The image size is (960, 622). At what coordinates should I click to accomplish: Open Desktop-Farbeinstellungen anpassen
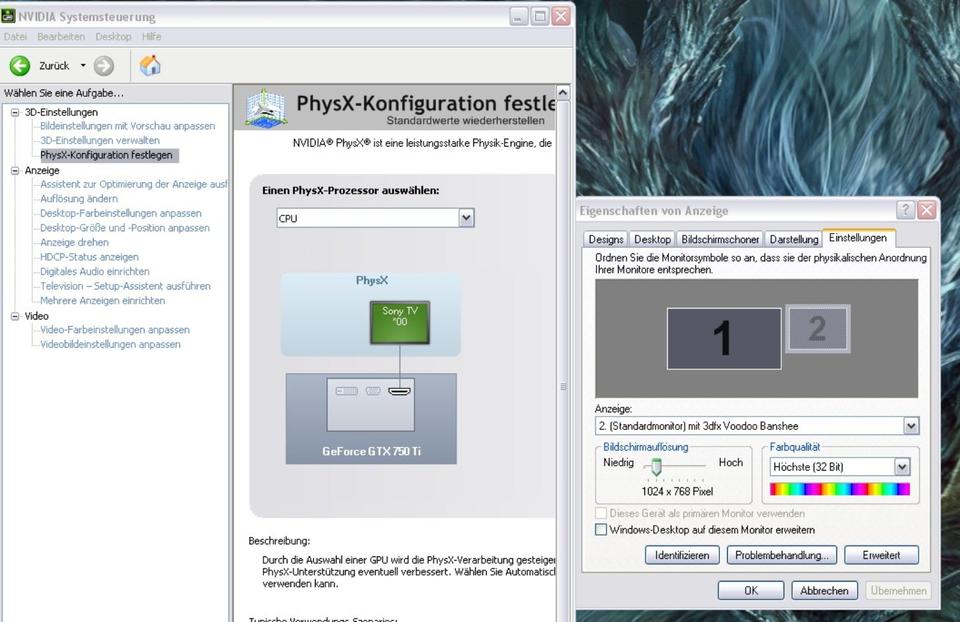pyautogui.click(x=121, y=214)
